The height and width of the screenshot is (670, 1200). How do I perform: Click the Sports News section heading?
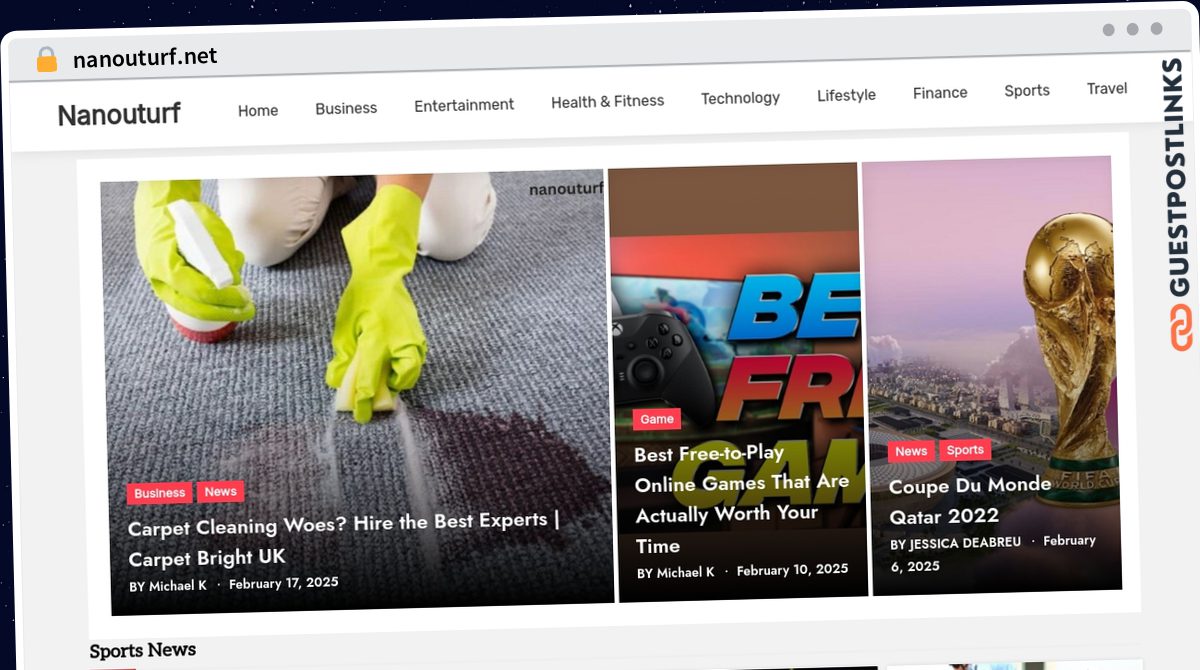point(143,651)
